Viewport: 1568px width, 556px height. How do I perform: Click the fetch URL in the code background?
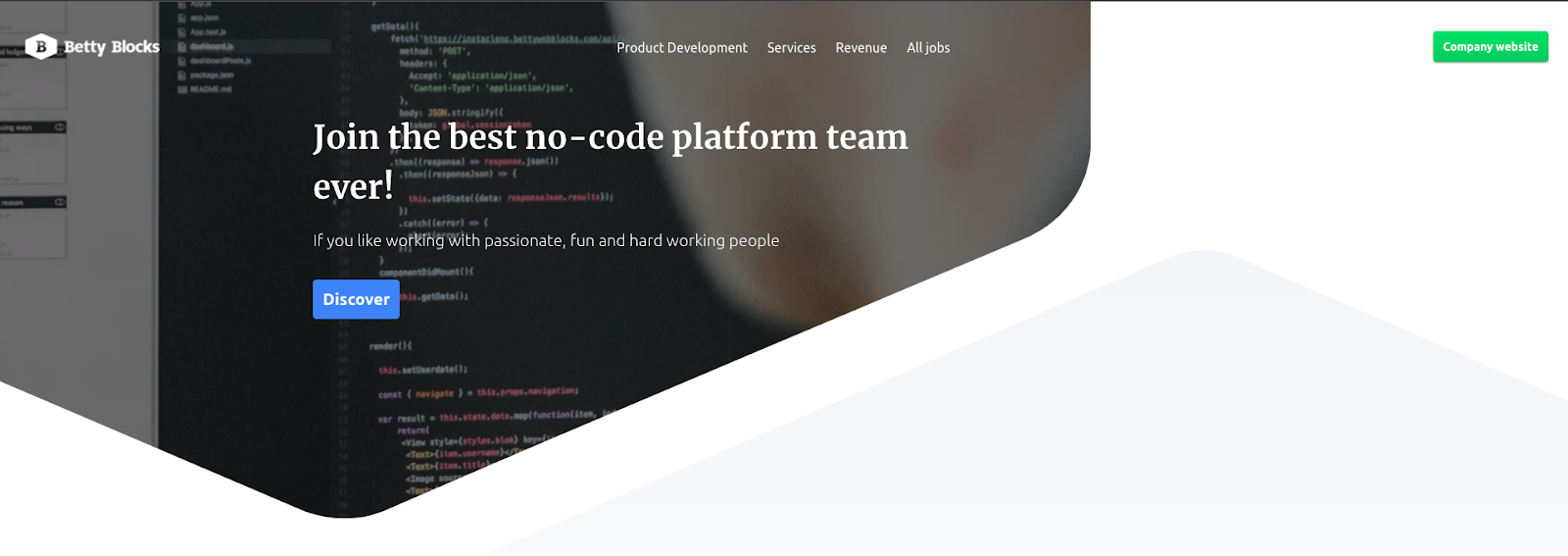click(x=522, y=39)
